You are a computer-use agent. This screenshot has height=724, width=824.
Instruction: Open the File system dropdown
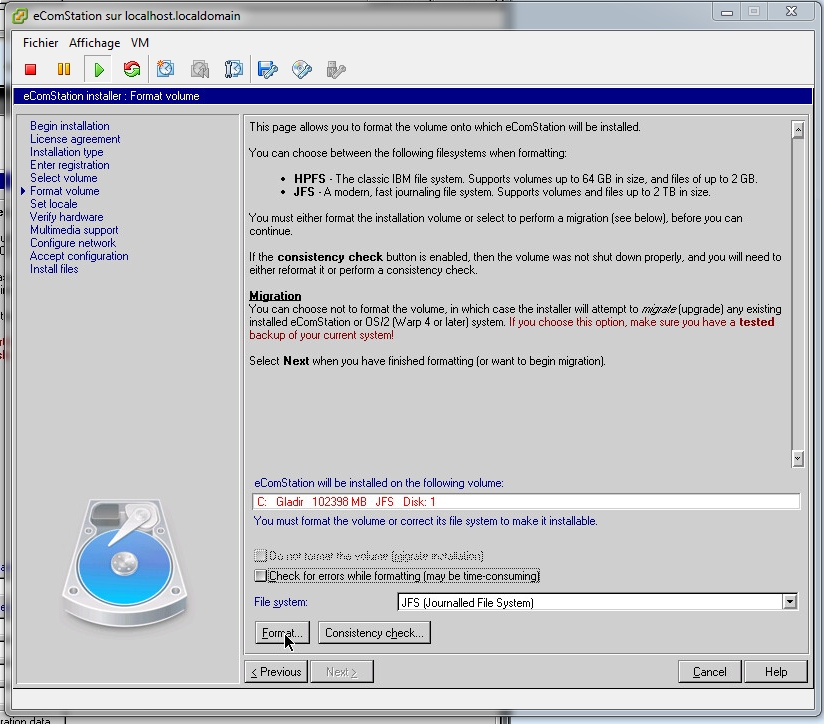coord(790,602)
